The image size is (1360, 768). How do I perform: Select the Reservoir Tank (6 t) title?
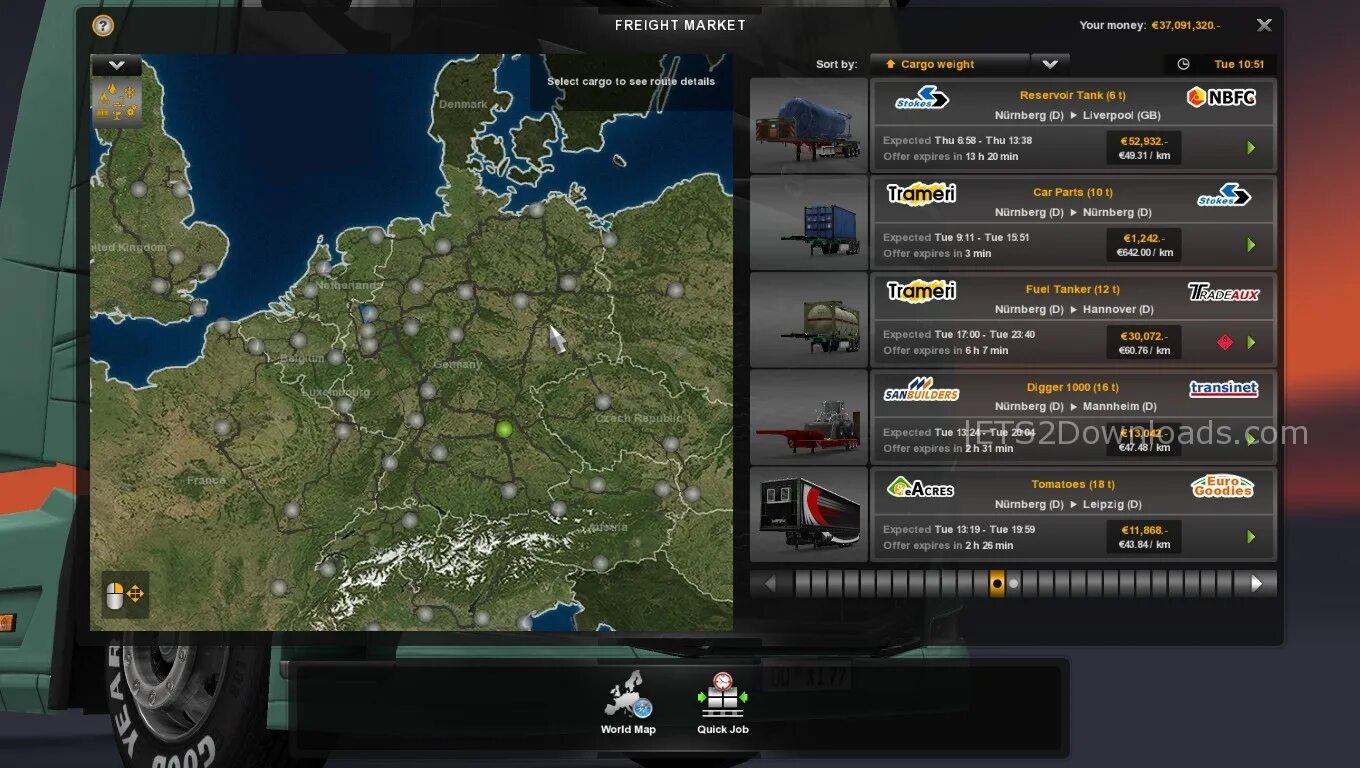pyautogui.click(x=1072, y=95)
